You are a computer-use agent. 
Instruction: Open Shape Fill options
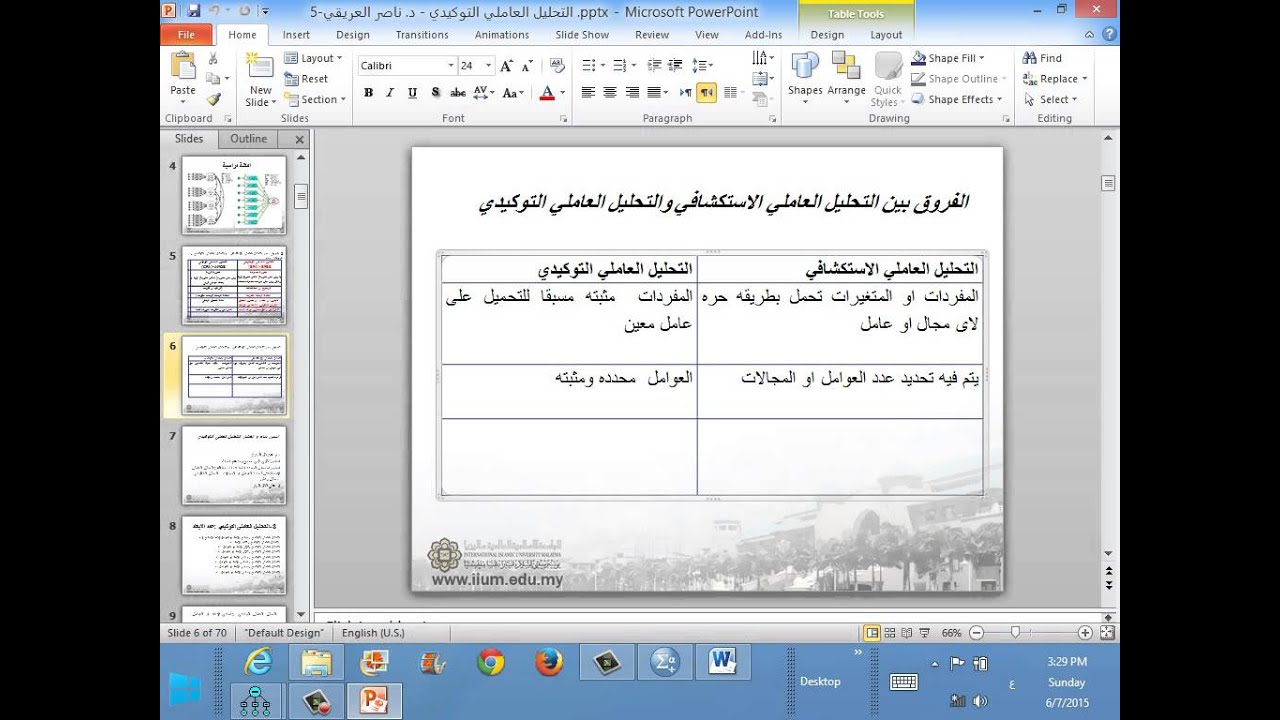point(948,59)
